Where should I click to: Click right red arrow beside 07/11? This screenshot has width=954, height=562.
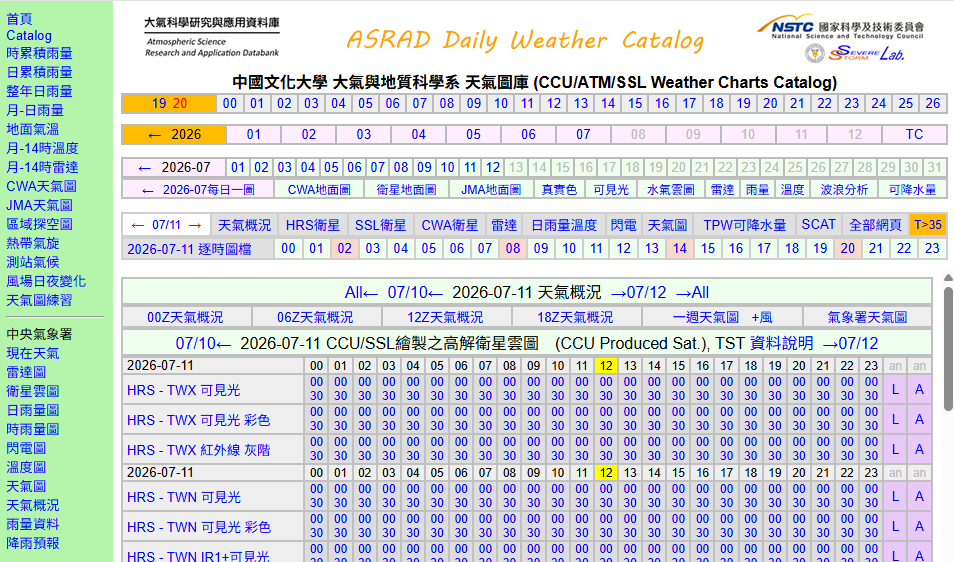(195, 226)
